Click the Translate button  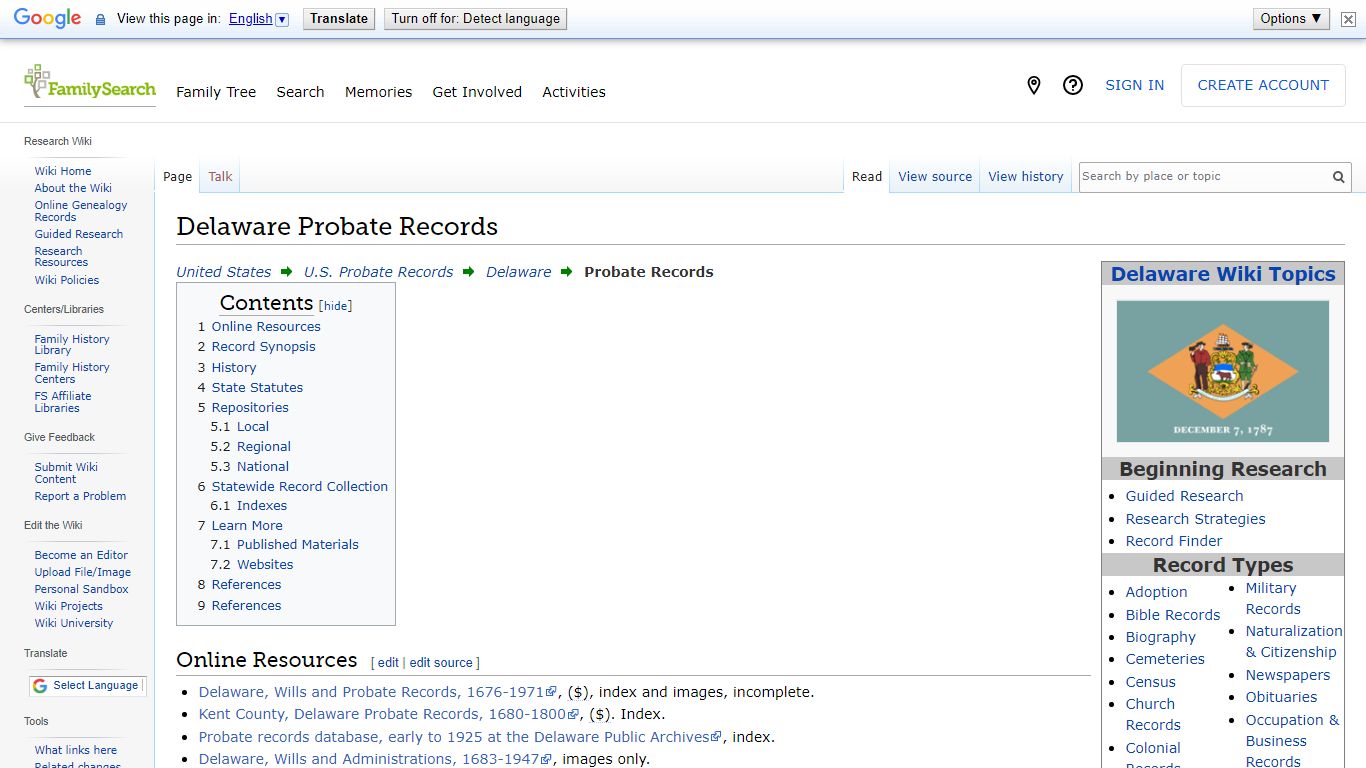[339, 19]
